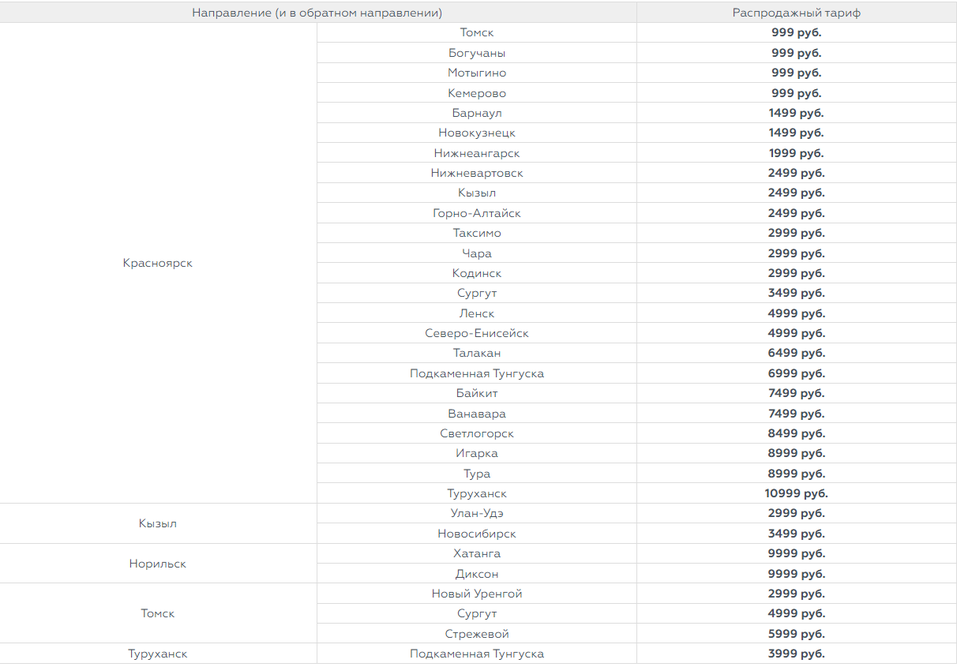Select the Диксон destination cell
The width and height of the screenshot is (957, 667).
(x=476, y=574)
